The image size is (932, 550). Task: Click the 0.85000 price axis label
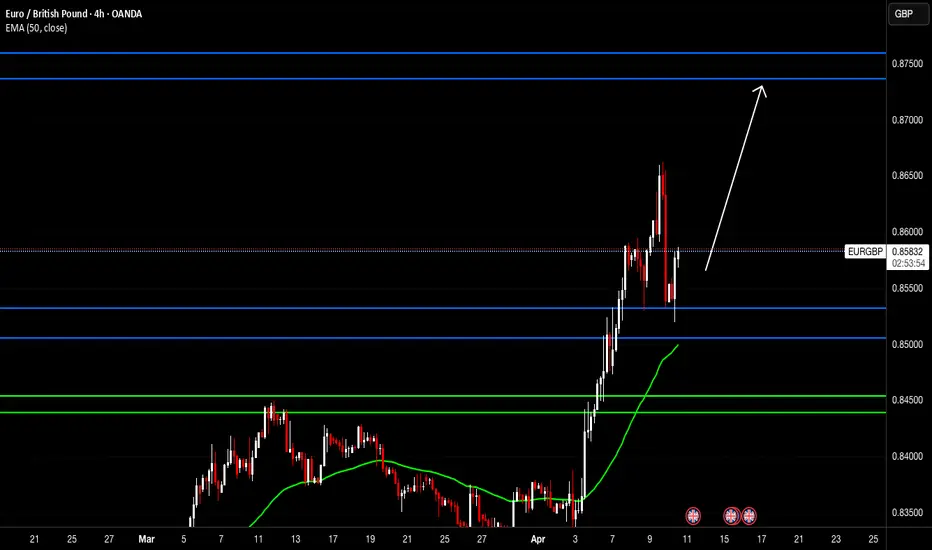point(907,344)
